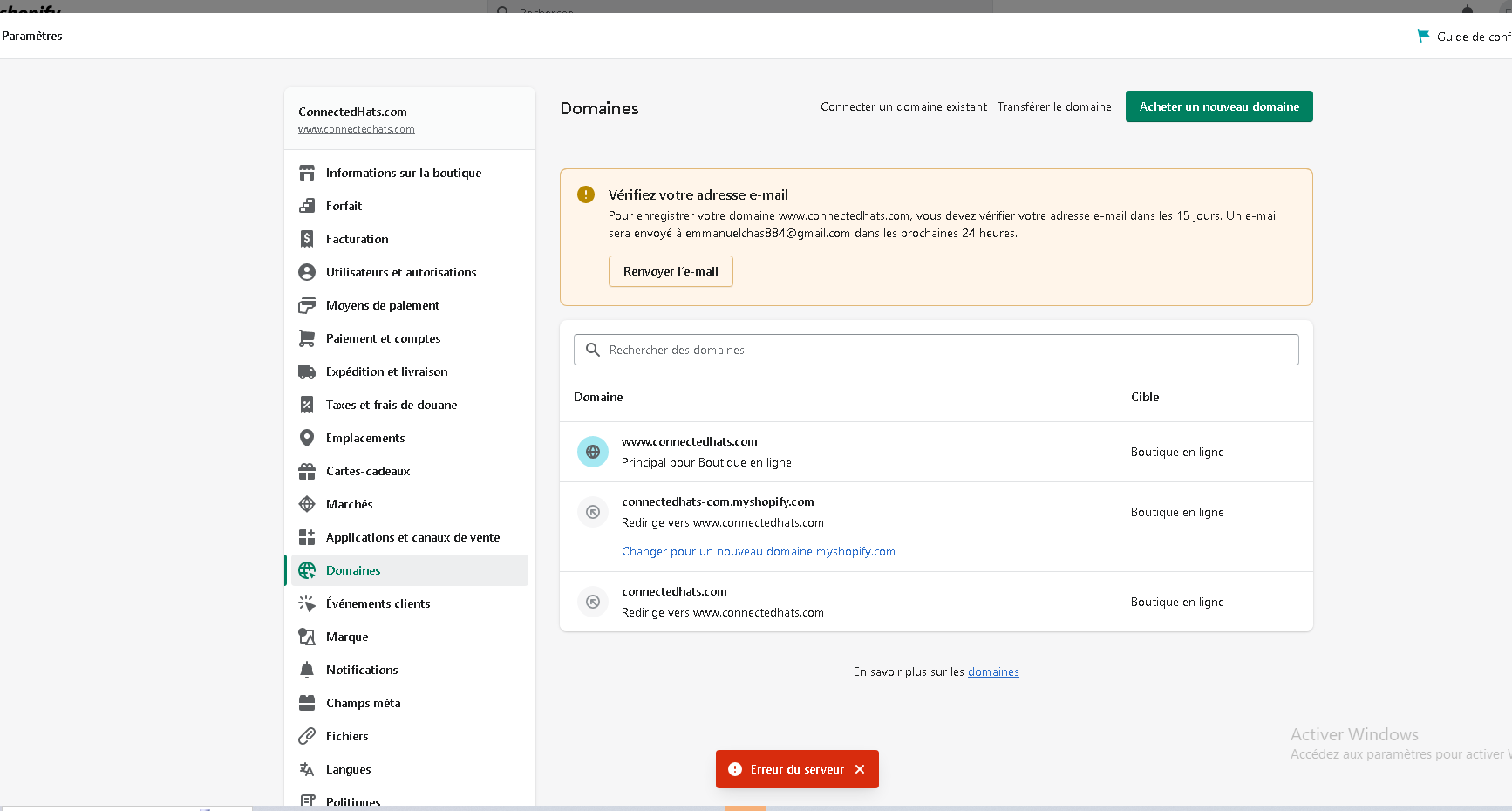Click the Expédition et livraison truck icon

point(307,371)
